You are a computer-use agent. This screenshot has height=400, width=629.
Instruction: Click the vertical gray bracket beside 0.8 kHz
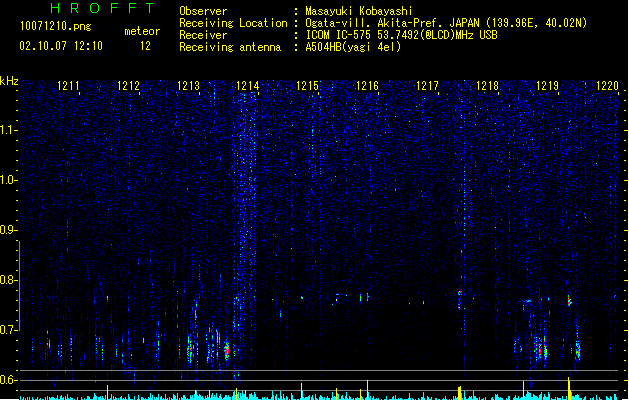click(19, 286)
